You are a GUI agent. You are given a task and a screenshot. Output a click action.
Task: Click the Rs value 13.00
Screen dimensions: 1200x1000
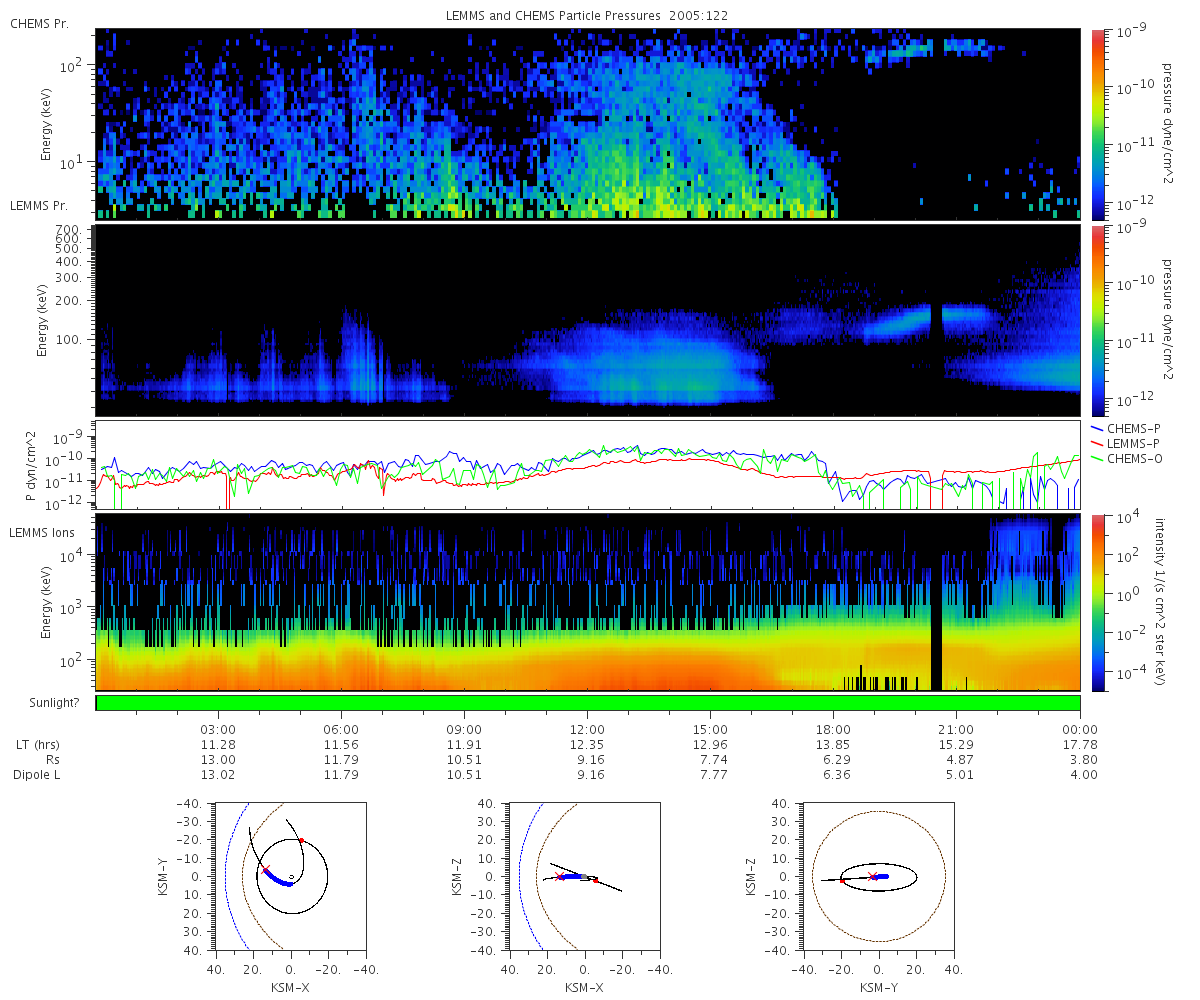218,760
